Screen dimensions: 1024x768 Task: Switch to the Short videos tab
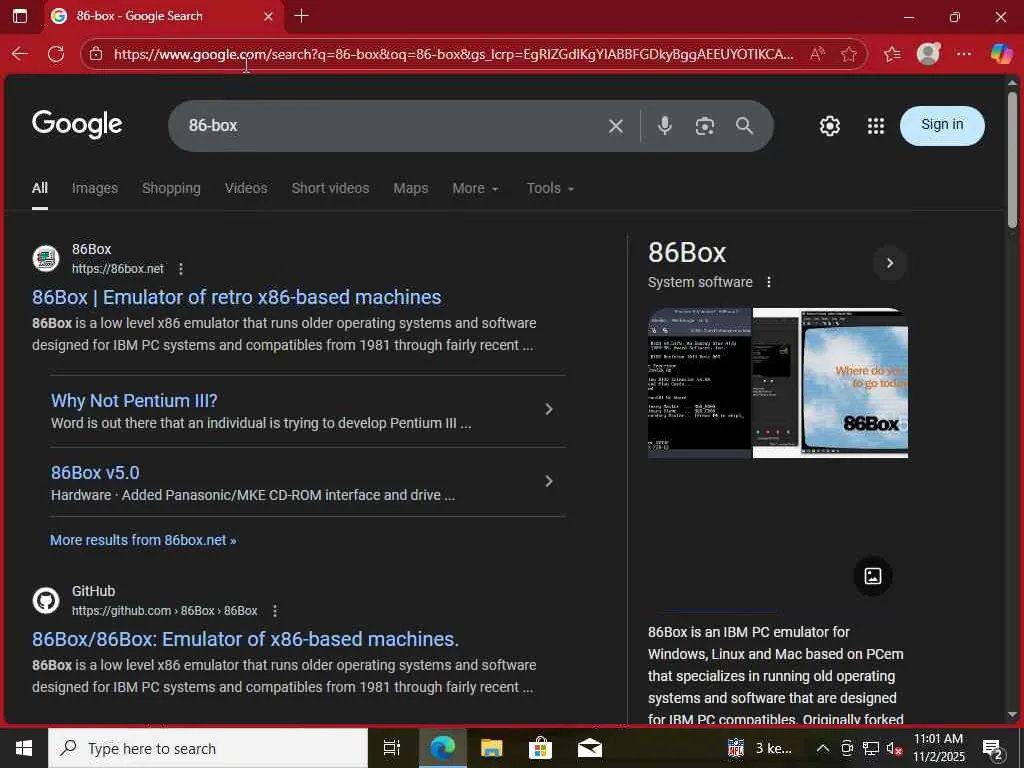point(330,188)
